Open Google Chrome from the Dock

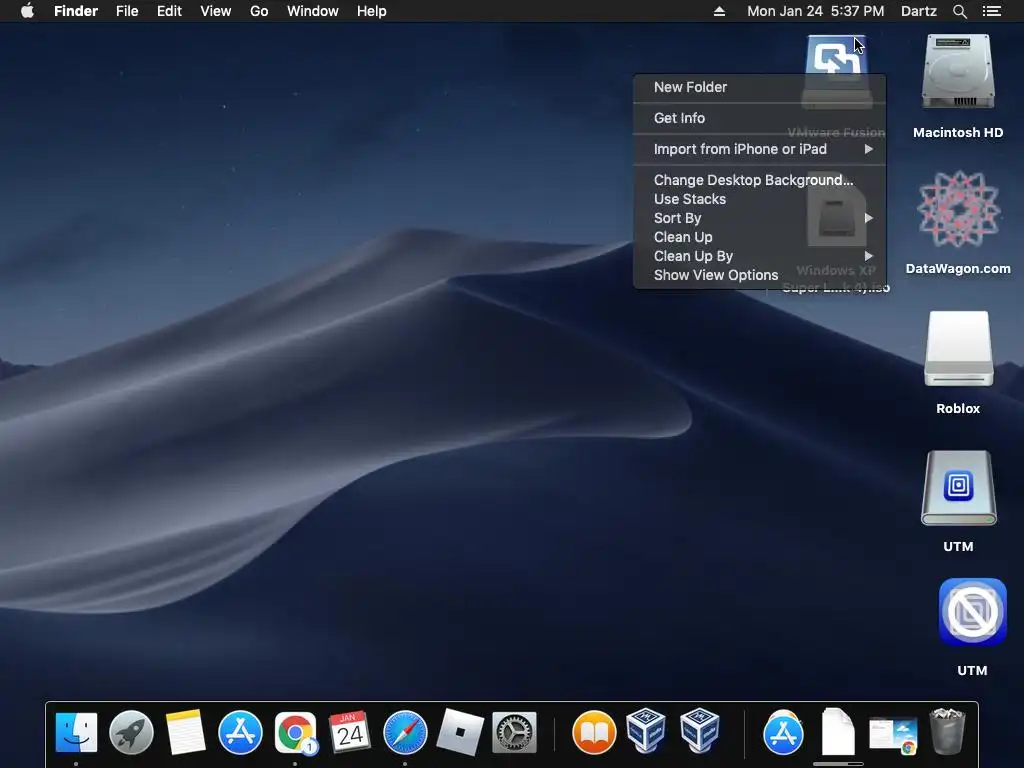(295, 732)
